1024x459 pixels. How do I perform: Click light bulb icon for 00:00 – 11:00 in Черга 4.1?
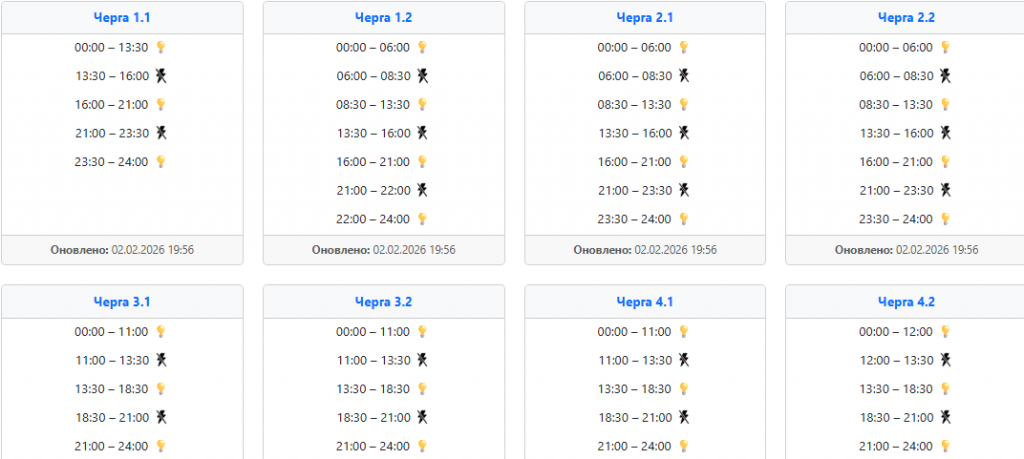(x=684, y=332)
